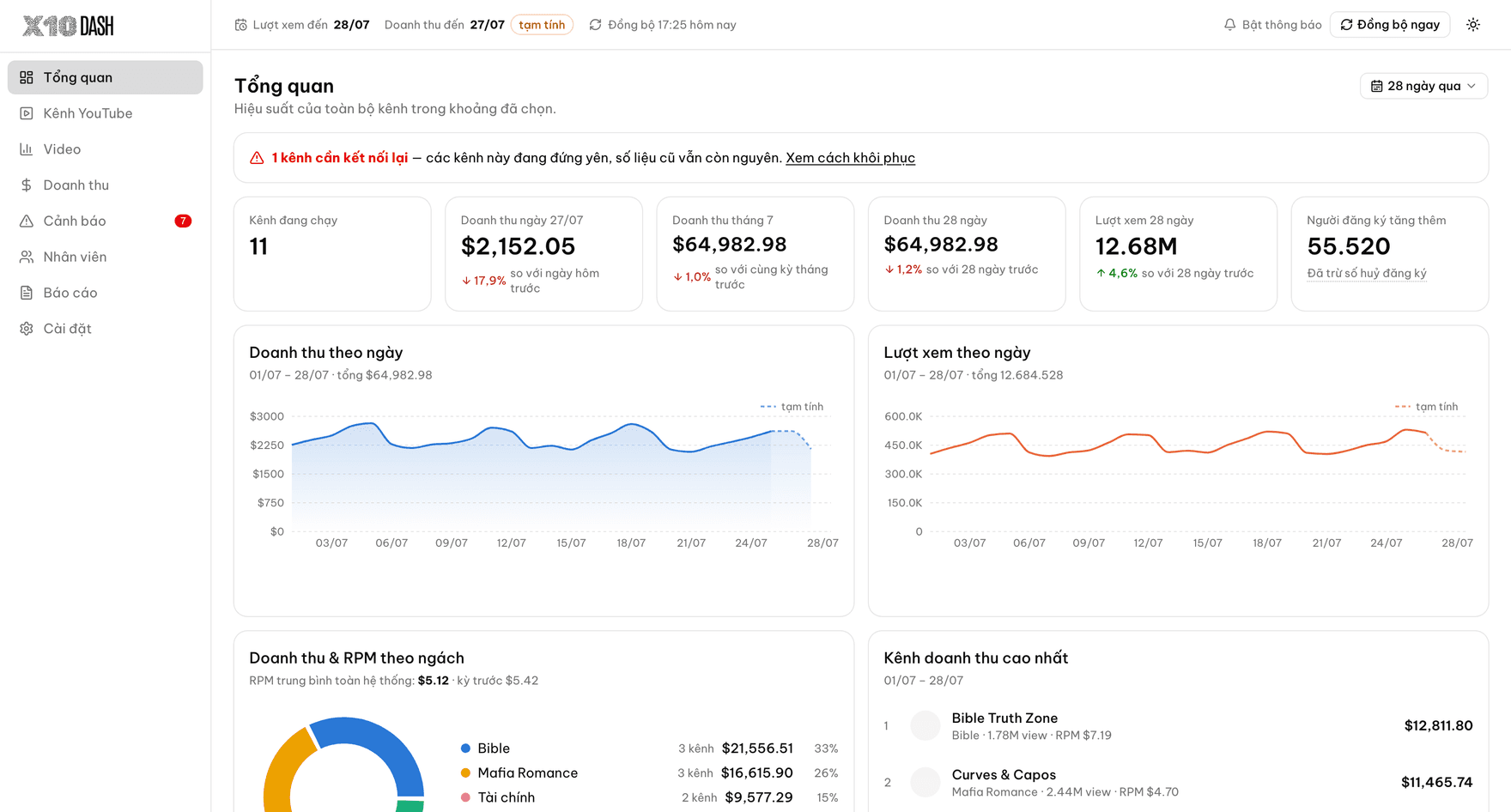Click the tạm tính badge in the top bar
Image resolution: width=1511 pixels, height=812 pixels.
(542, 25)
